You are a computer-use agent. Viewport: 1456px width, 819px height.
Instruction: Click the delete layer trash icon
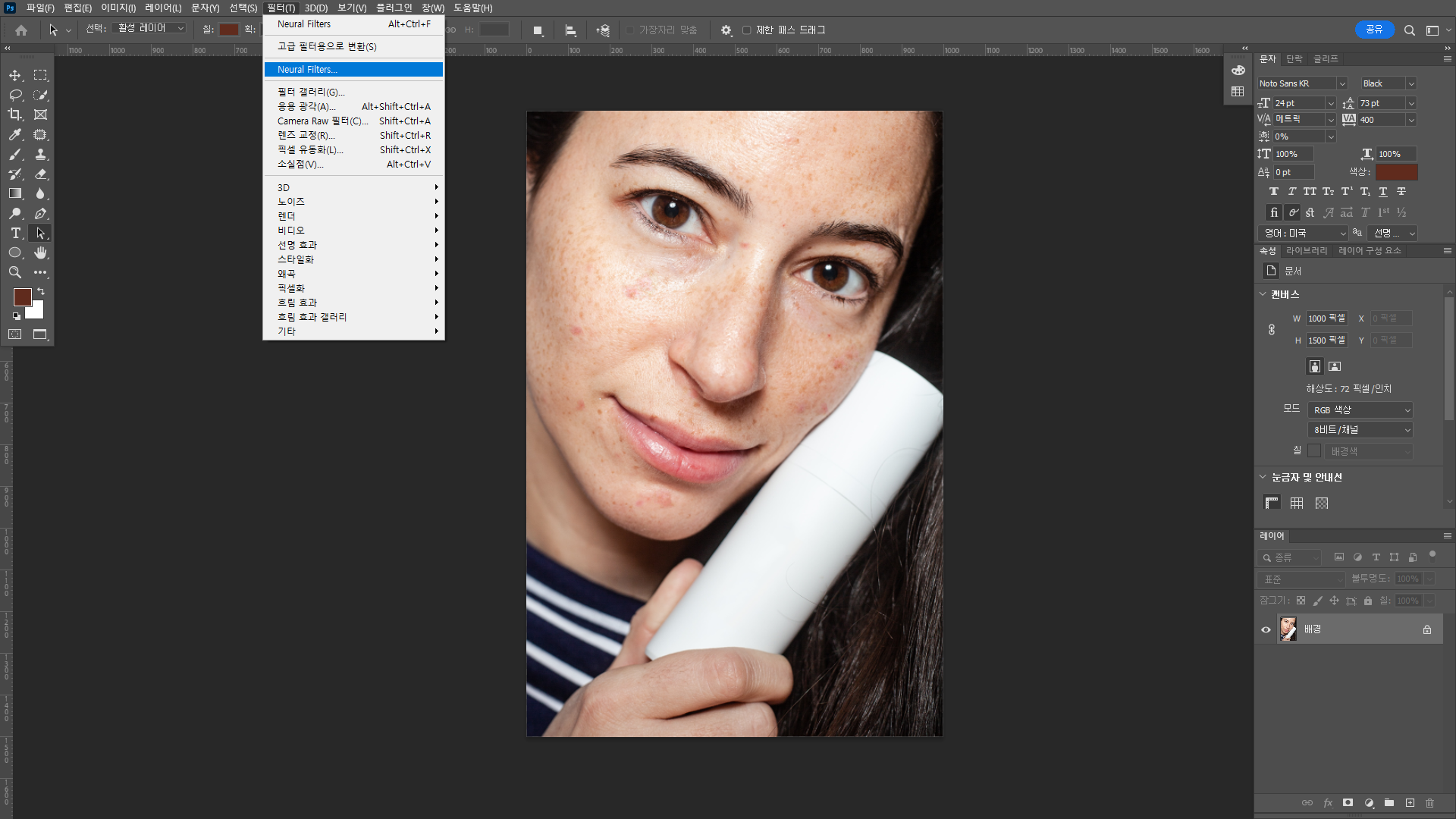[x=1429, y=802]
